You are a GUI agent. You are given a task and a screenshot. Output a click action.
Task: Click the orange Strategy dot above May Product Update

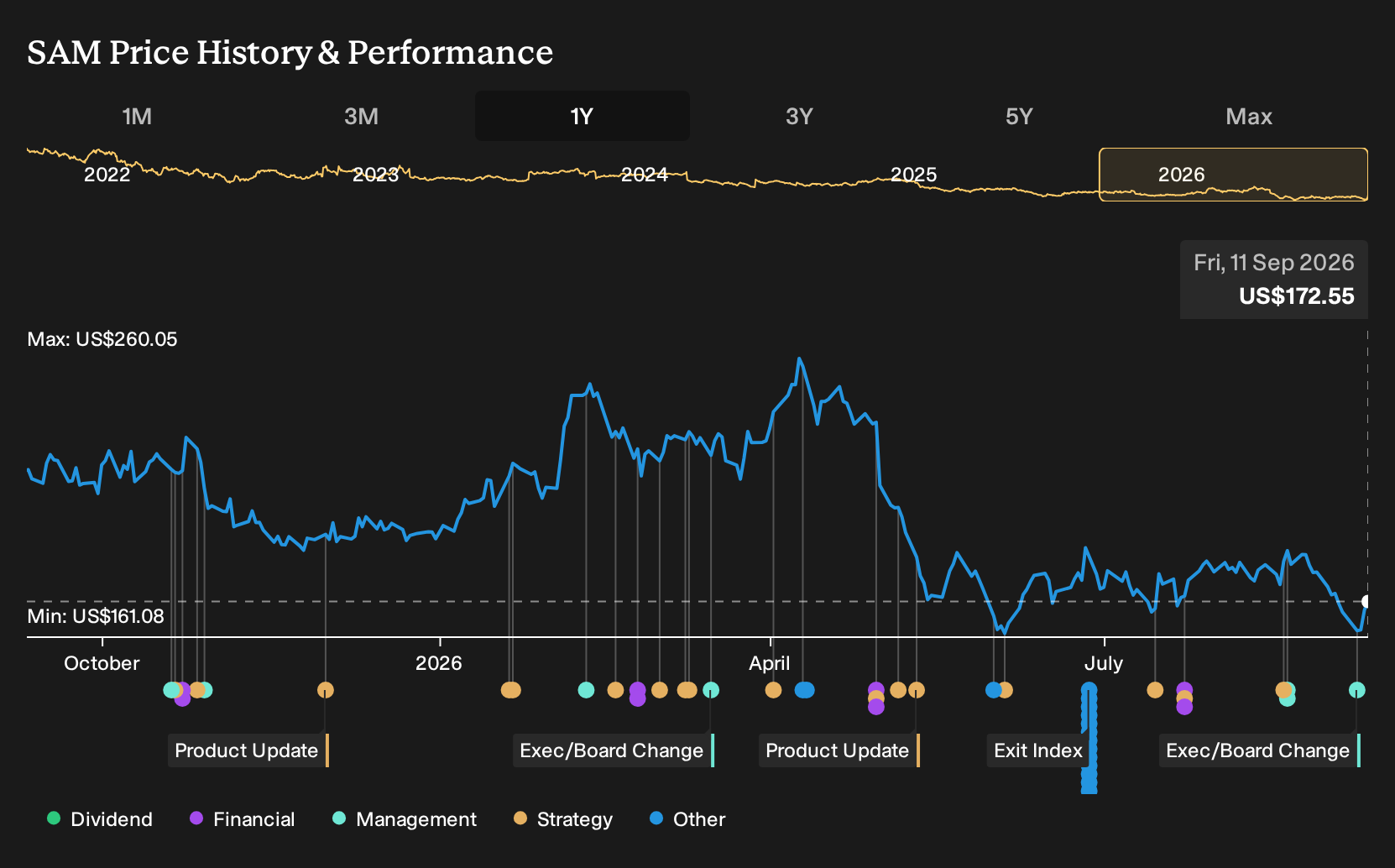[x=917, y=690]
